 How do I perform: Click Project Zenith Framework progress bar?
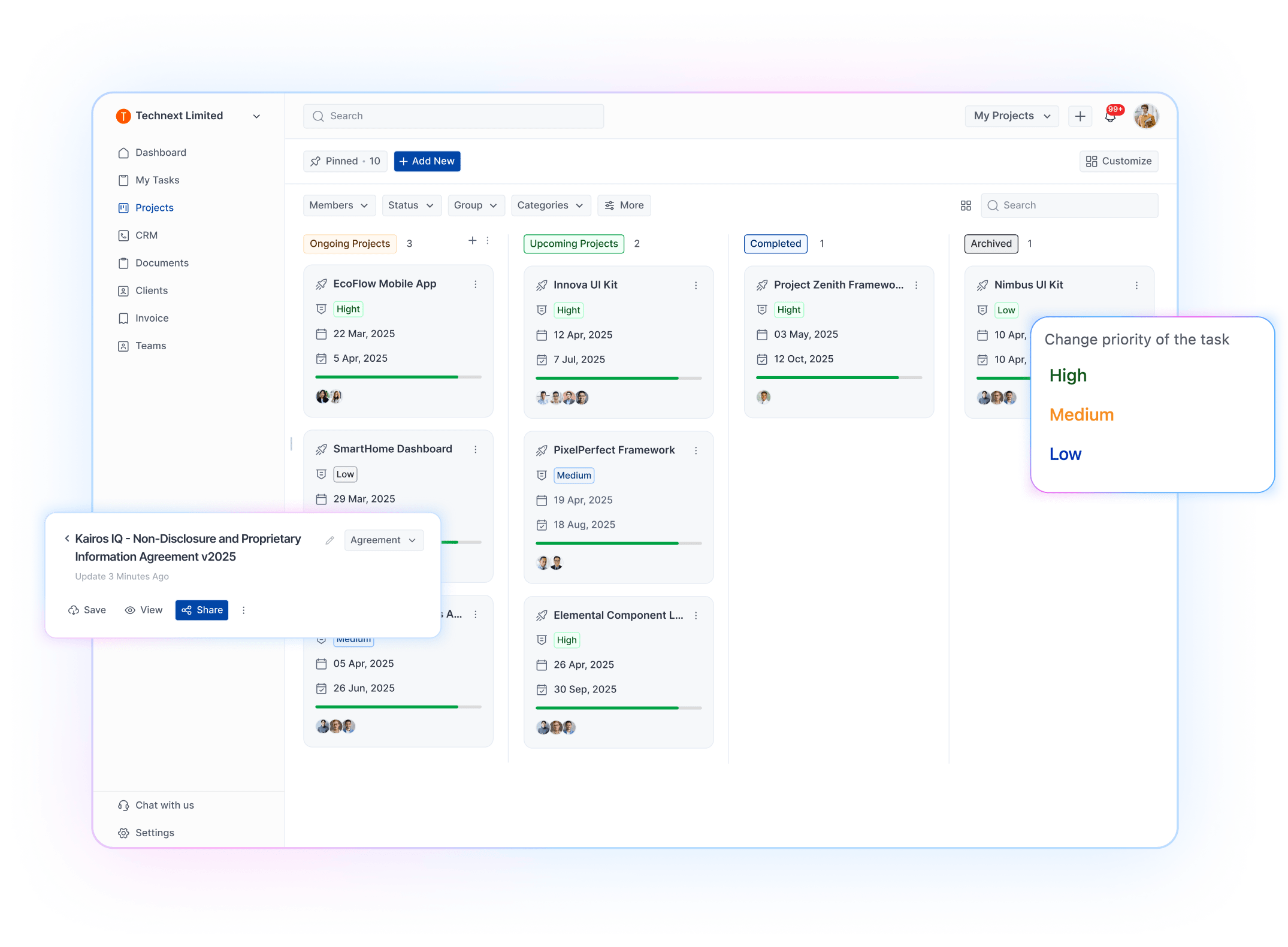click(839, 377)
